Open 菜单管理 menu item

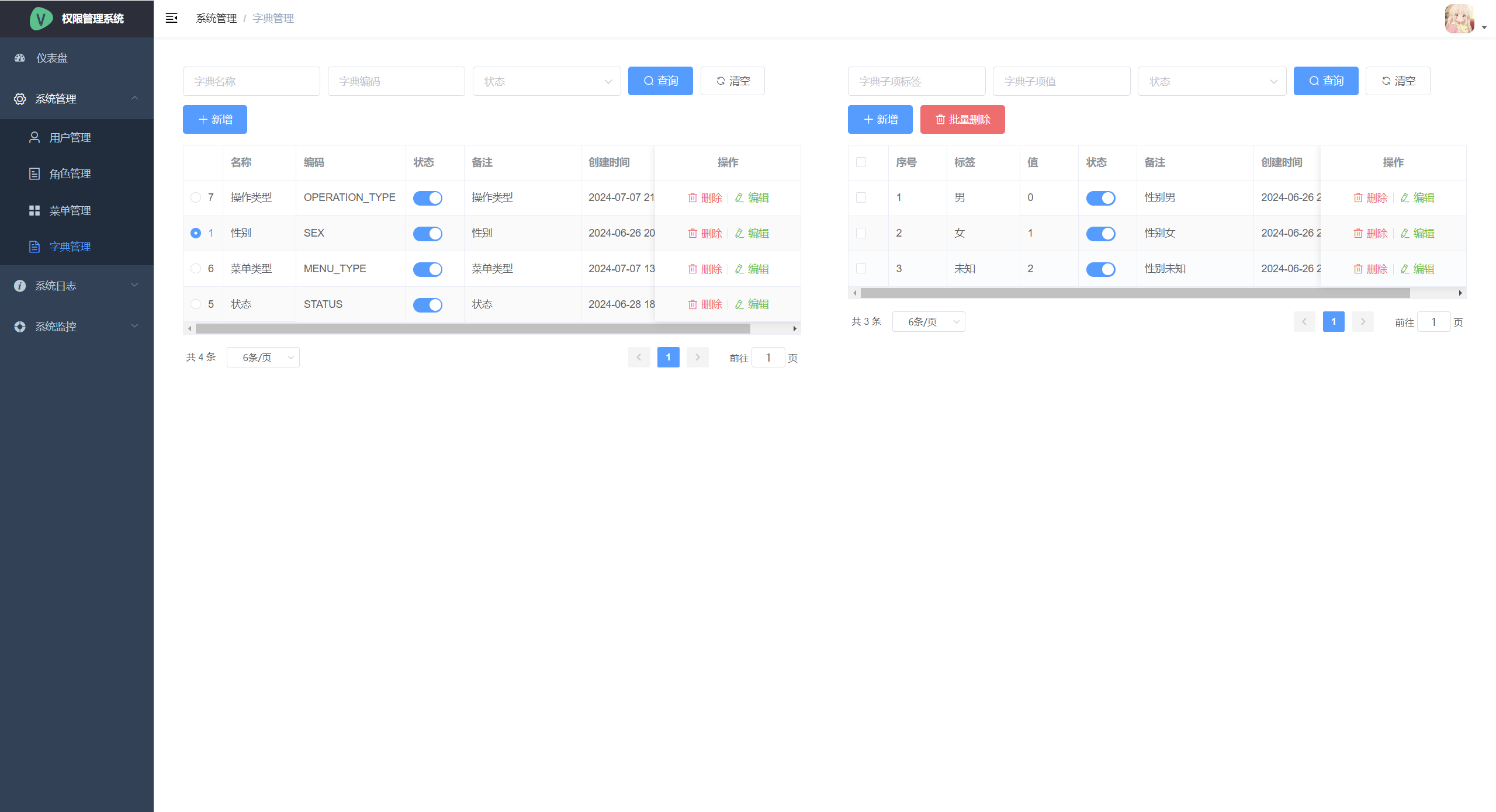pos(70,210)
